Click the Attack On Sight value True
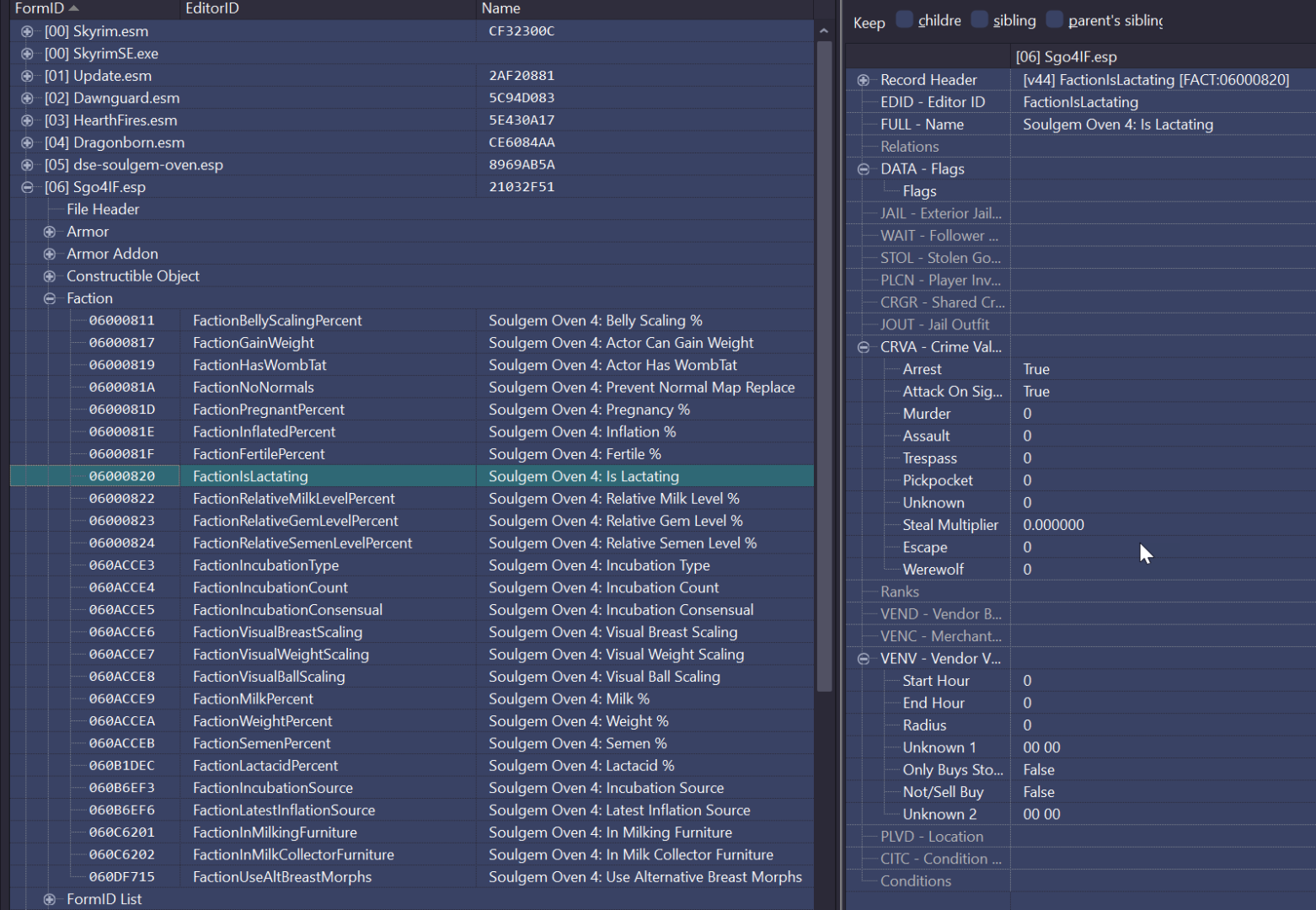The width and height of the screenshot is (1316, 910). coord(1036,392)
